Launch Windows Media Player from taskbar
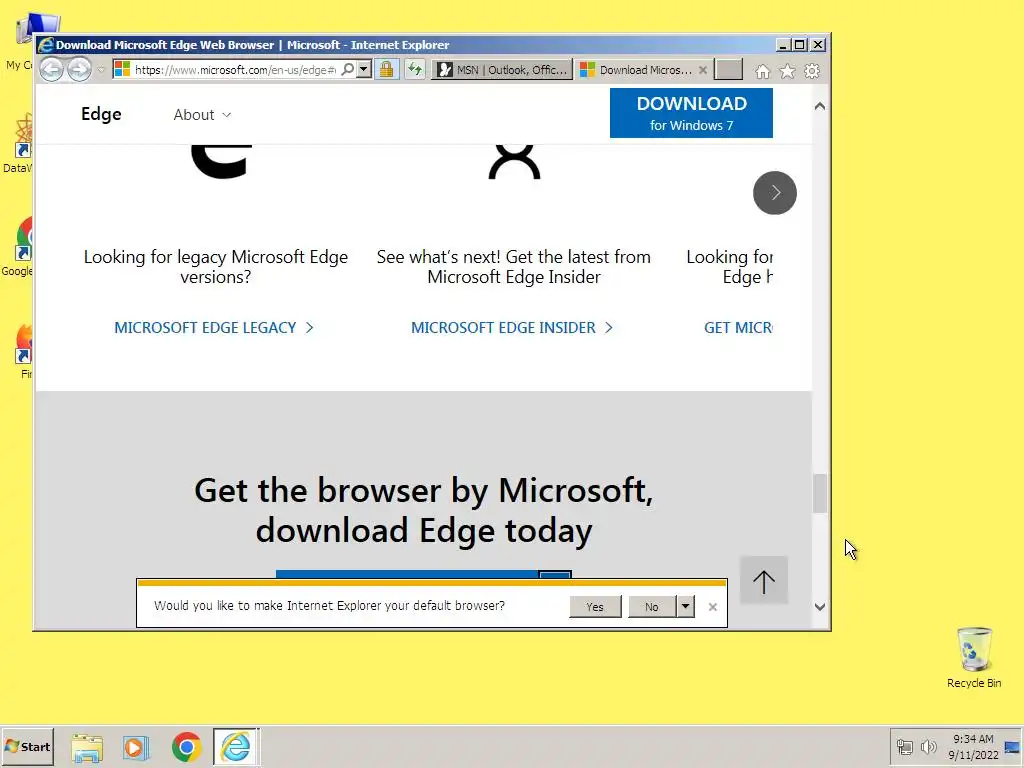The height and width of the screenshot is (768, 1024). pos(136,747)
